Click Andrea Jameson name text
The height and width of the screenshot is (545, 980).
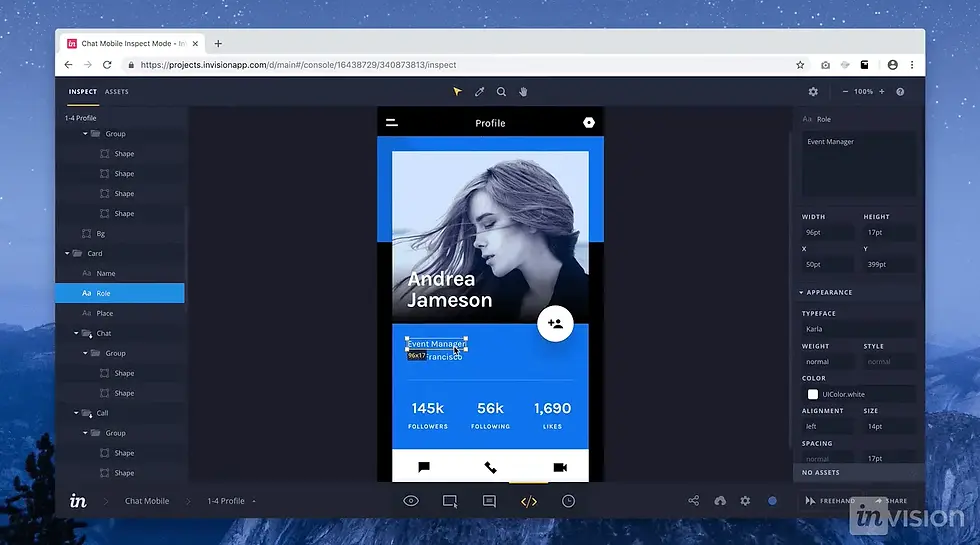pyautogui.click(x=449, y=290)
